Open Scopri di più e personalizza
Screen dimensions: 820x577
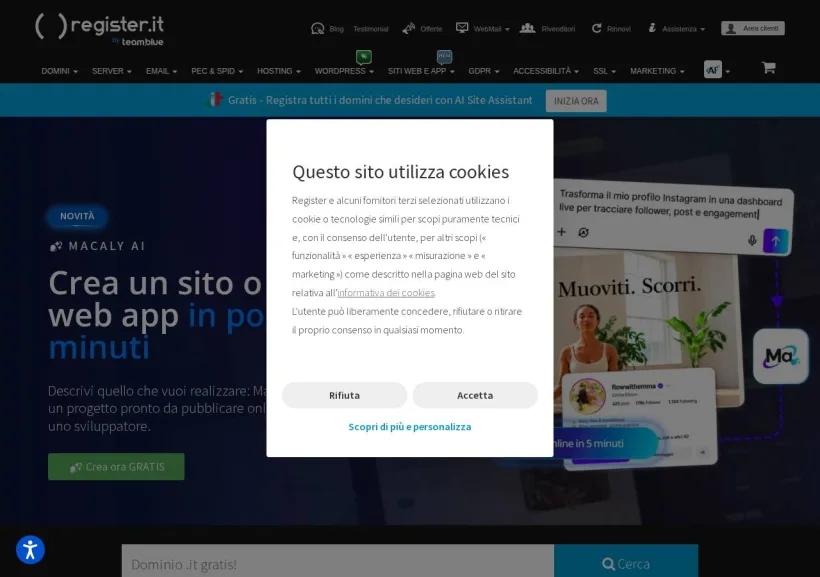[x=409, y=427]
